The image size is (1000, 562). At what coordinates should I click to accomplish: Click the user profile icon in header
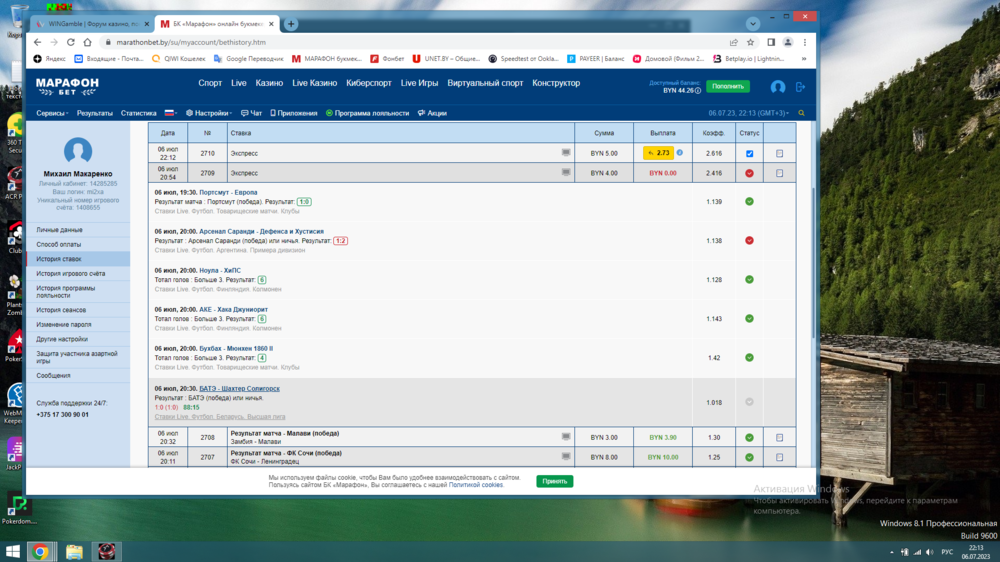[778, 87]
